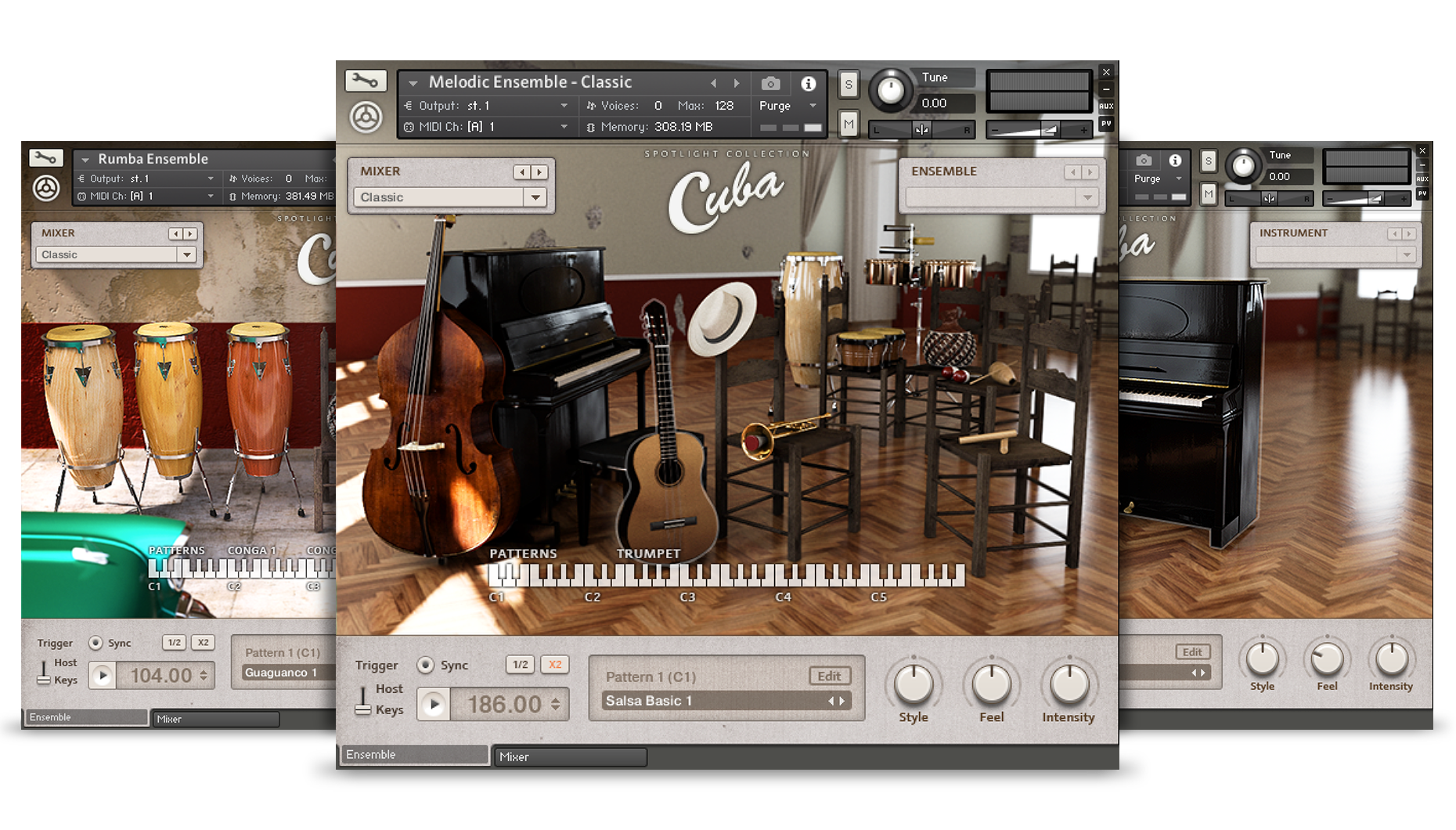The height and width of the screenshot is (830, 1456).
Task: Click Edit for Pattern 1 in Melodic Ensemble window
Action: point(829,677)
